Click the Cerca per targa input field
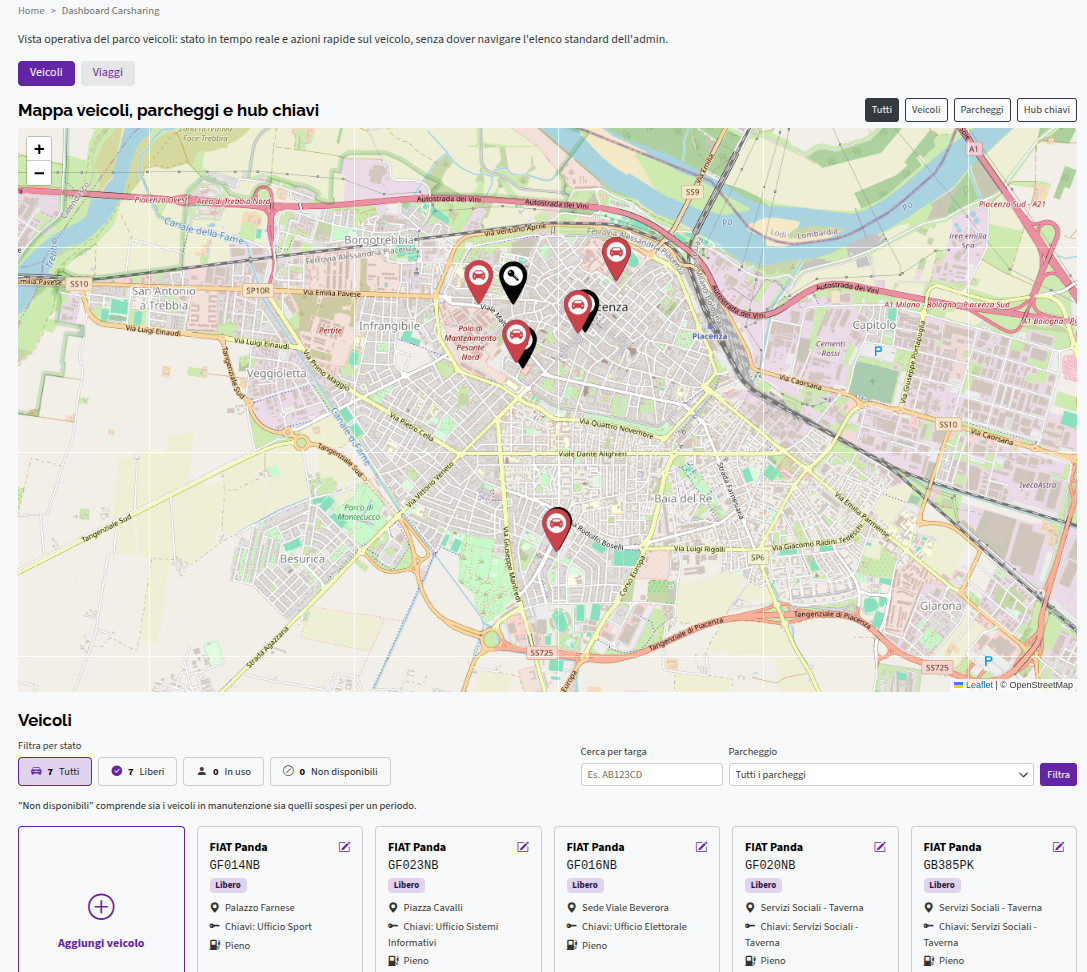The image size is (1087, 972). click(x=652, y=774)
